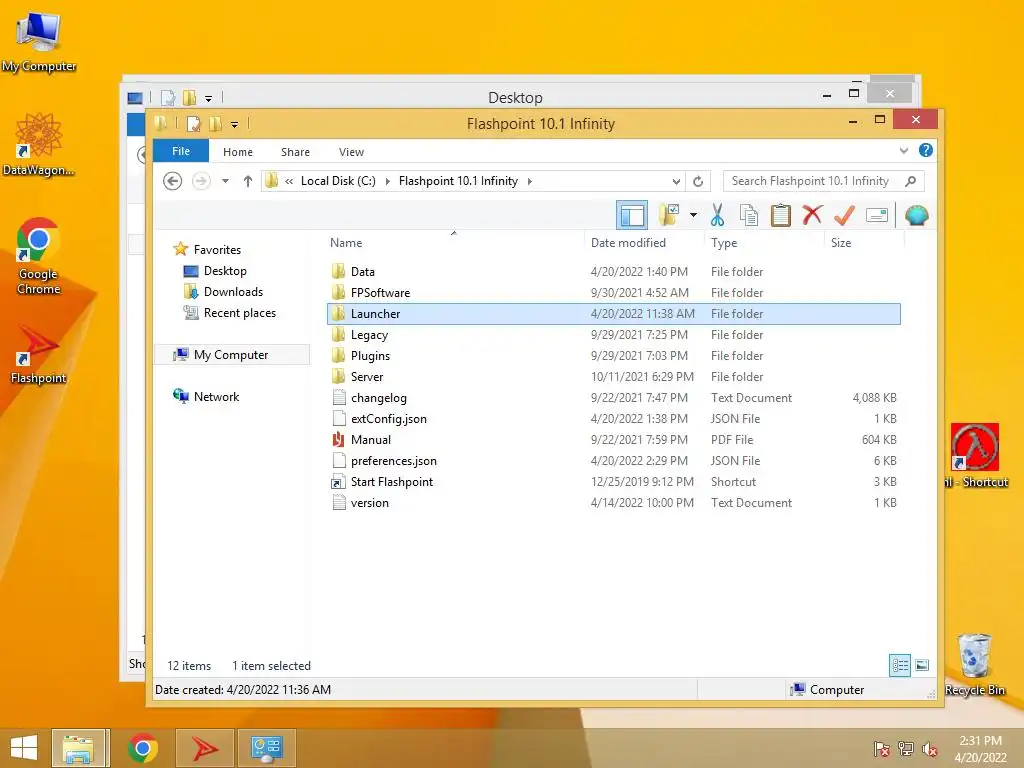The width and height of the screenshot is (1024, 768).
Task: Toggle the preview pane toolbar icon
Action: point(632,216)
